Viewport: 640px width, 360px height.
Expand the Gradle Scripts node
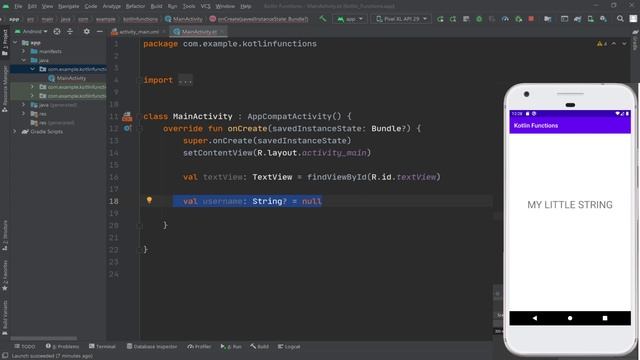pyautogui.click(x=15, y=131)
